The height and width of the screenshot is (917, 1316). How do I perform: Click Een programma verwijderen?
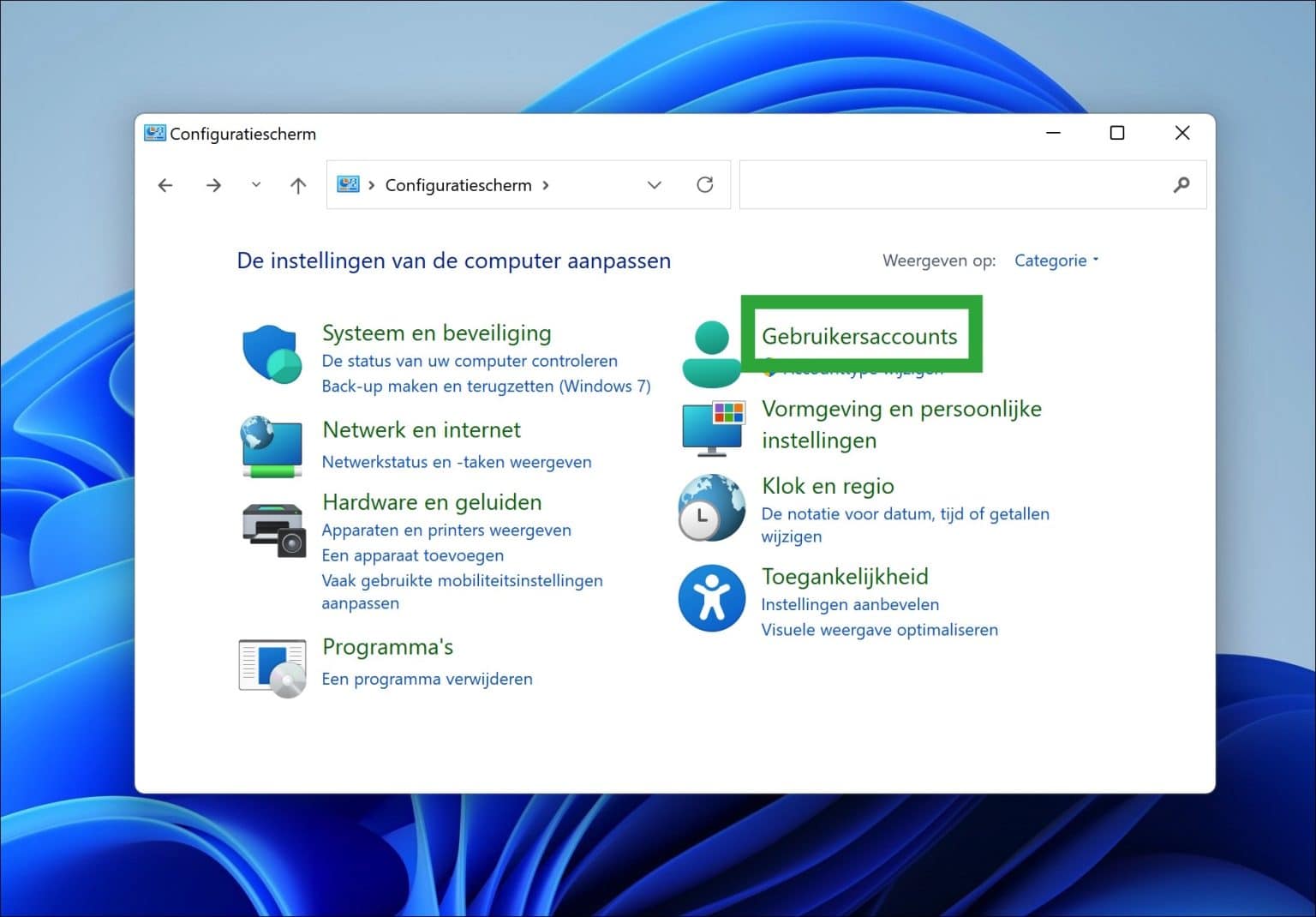pos(427,679)
